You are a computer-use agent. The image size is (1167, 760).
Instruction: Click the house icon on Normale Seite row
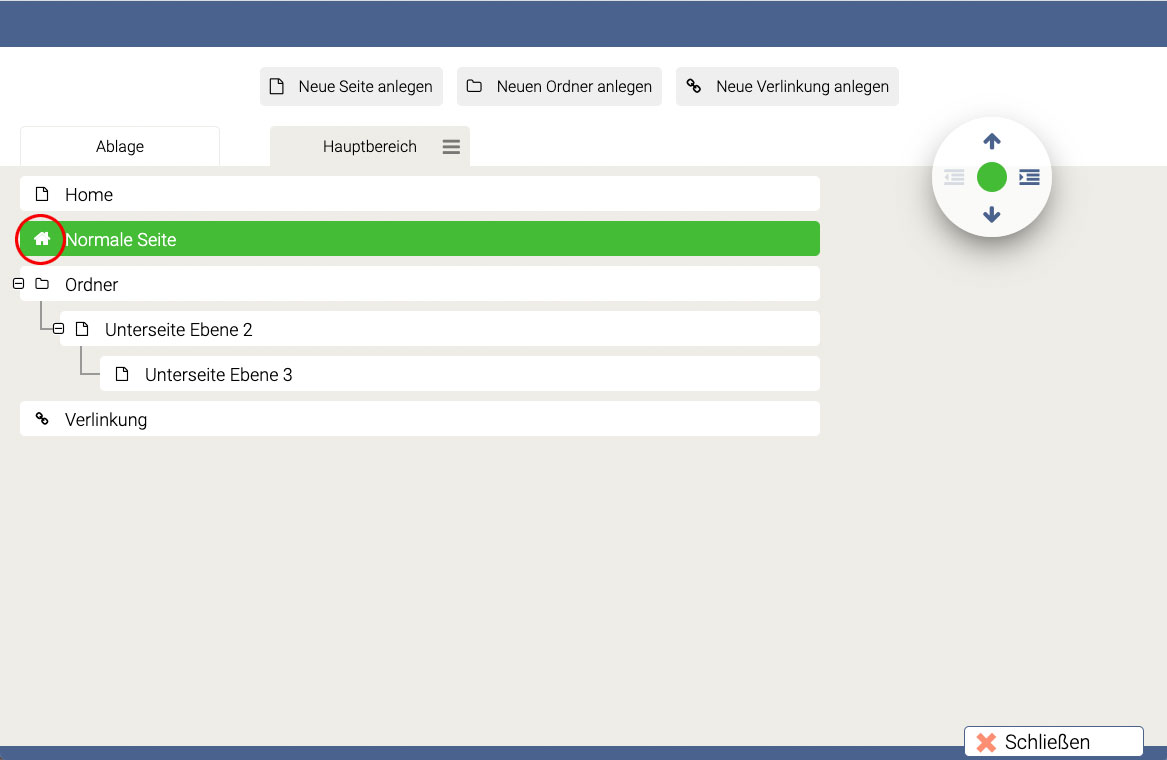[x=42, y=239]
